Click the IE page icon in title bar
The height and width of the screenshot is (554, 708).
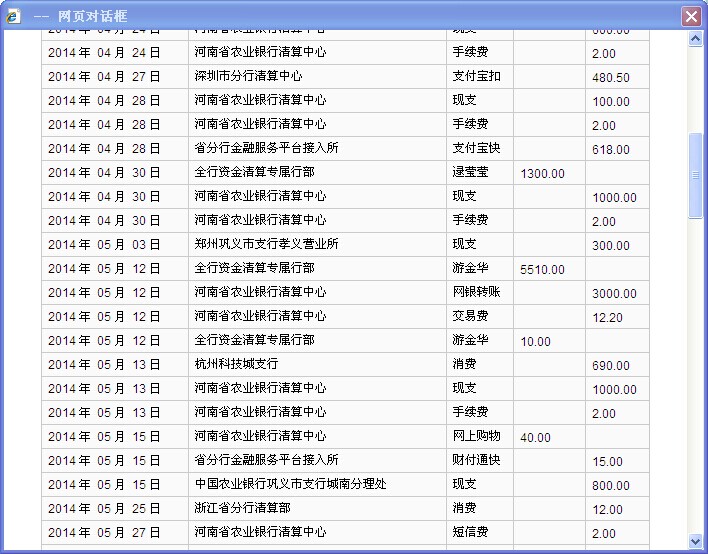[13, 16]
